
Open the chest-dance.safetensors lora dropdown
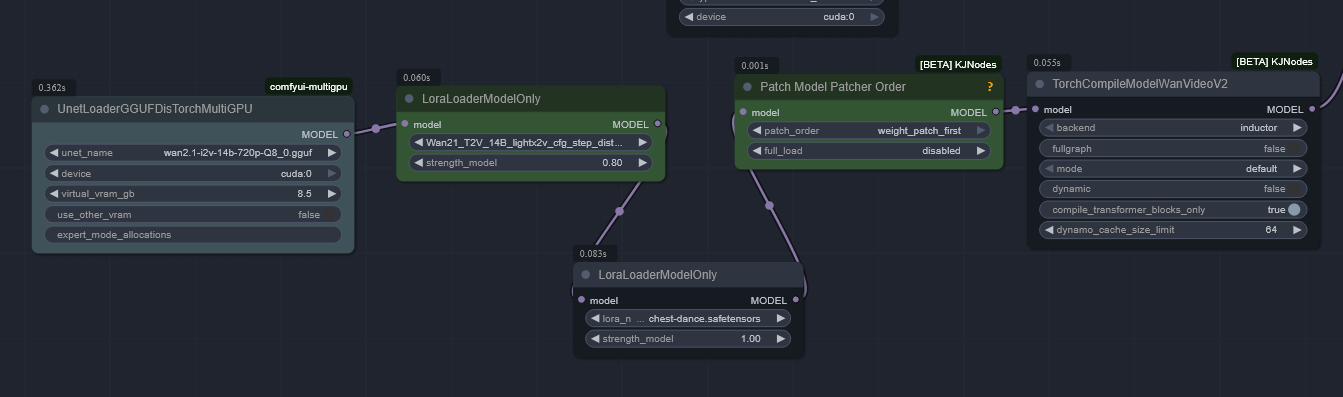pyautogui.click(x=689, y=319)
